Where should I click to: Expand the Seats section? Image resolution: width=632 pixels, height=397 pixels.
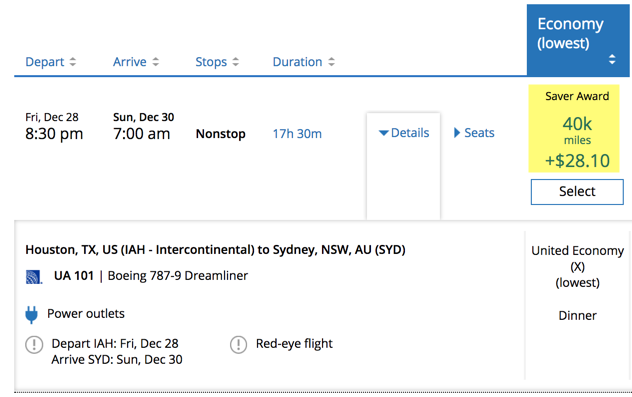[x=474, y=133]
